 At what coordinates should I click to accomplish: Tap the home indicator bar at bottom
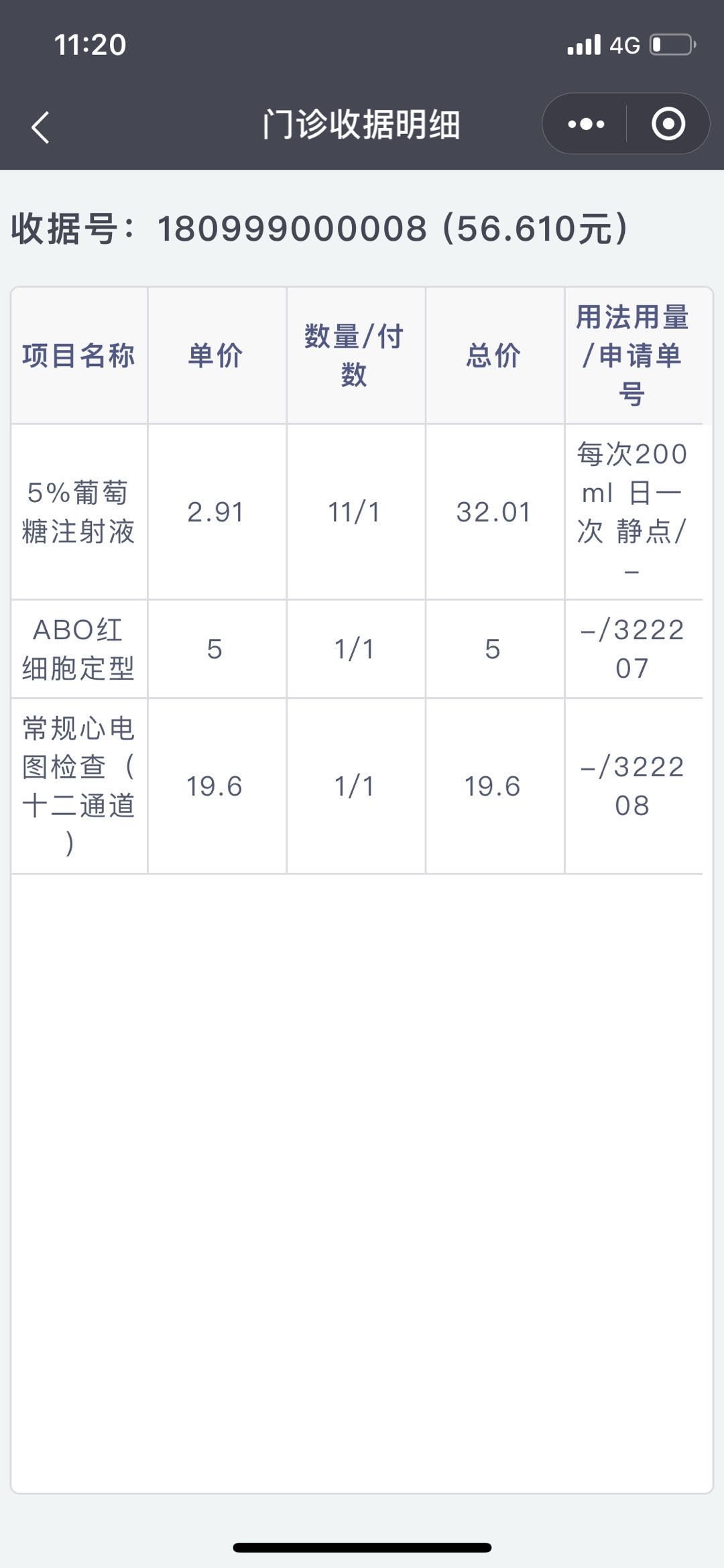pos(362,1547)
